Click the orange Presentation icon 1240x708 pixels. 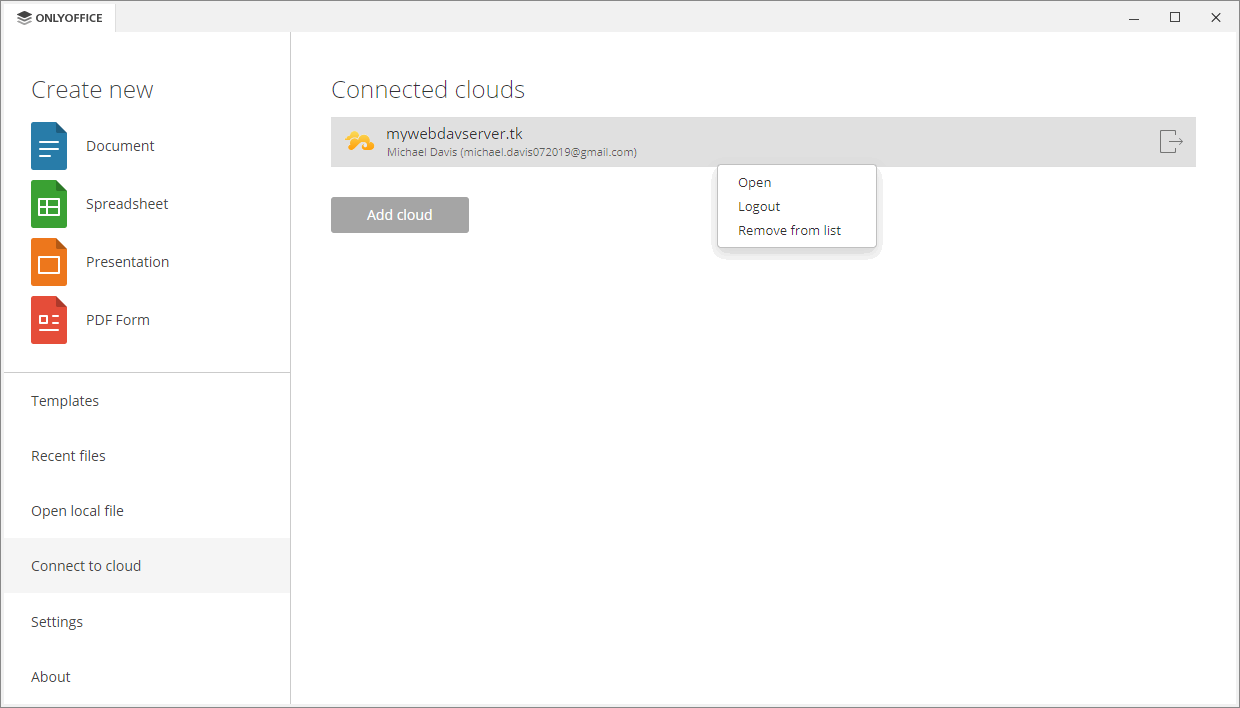coord(49,262)
